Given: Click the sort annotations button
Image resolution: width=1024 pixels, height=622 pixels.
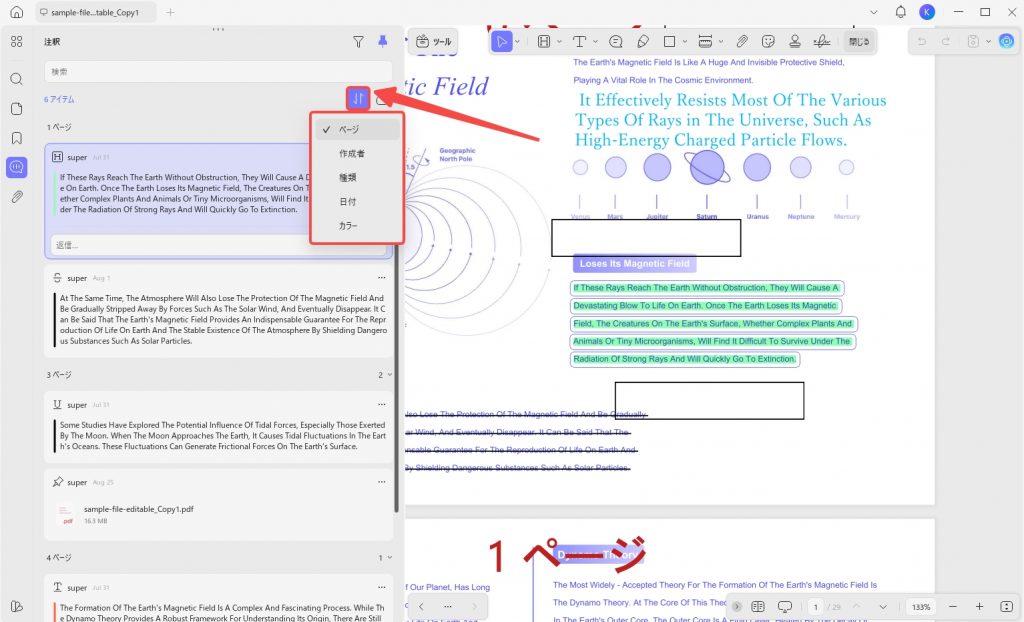Looking at the screenshot, I should tap(358, 99).
